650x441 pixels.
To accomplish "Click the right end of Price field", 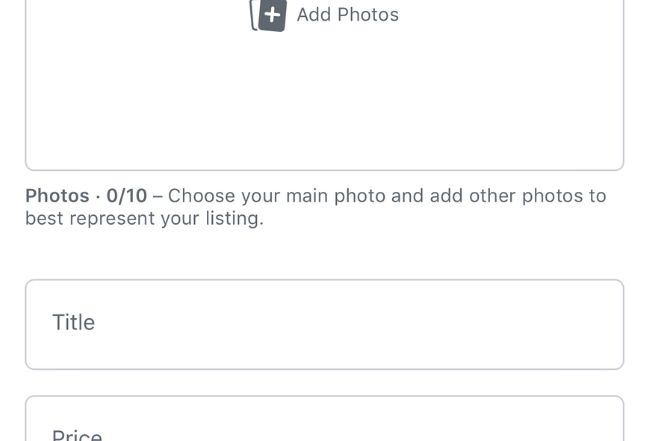I will click(x=590, y=424).
